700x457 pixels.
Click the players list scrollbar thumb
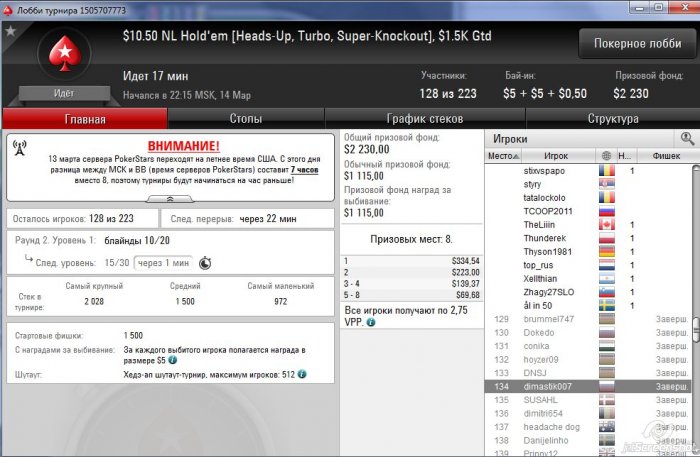[696, 329]
